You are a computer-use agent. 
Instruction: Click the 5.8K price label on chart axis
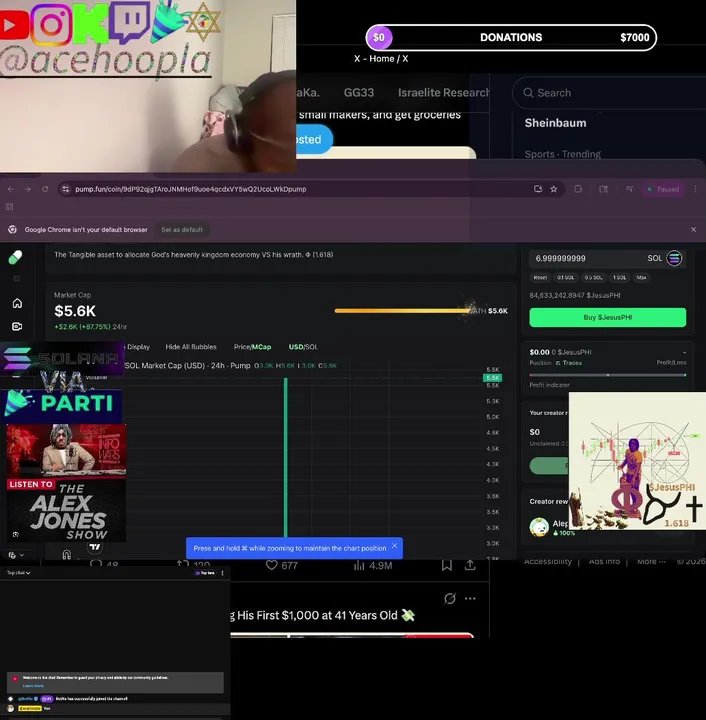tap(492, 378)
